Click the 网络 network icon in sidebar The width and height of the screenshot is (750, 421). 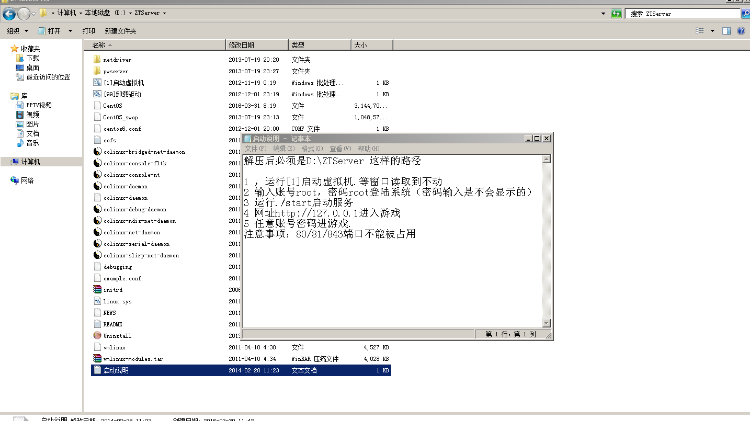click(14, 180)
